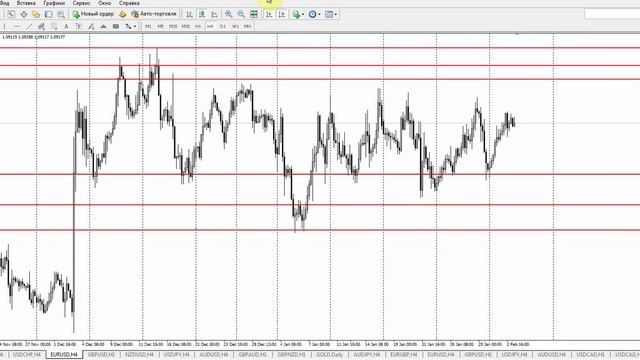
Task: Show the Navigator panel yellow icon
Action: coord(36,14)
